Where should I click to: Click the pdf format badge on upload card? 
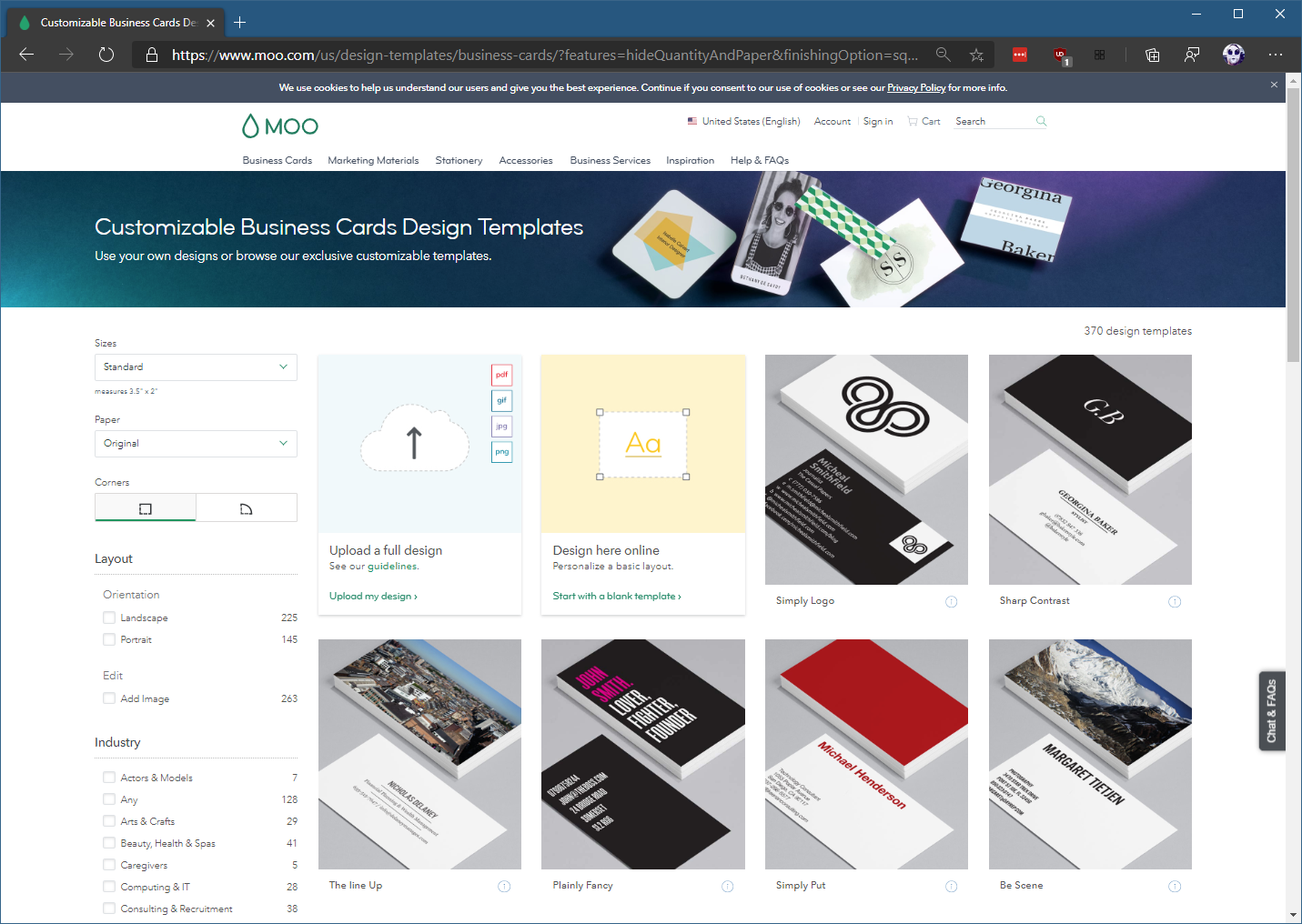[501, 375]
